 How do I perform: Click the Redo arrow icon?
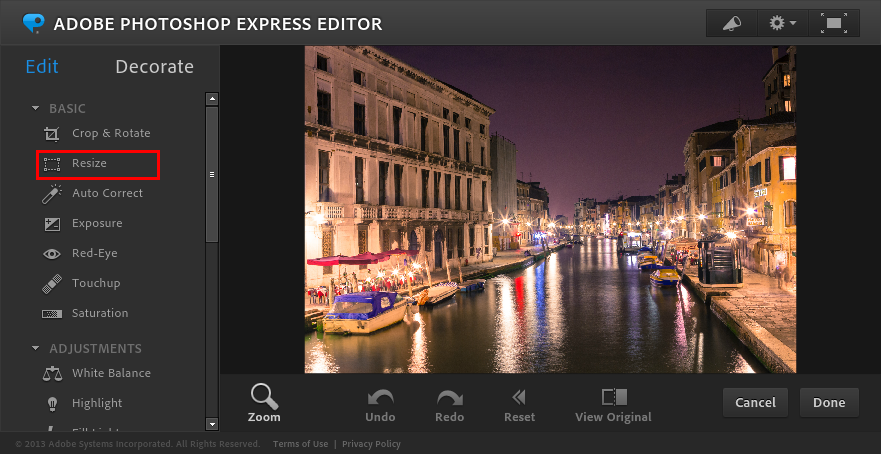click(x=449, y=397)
